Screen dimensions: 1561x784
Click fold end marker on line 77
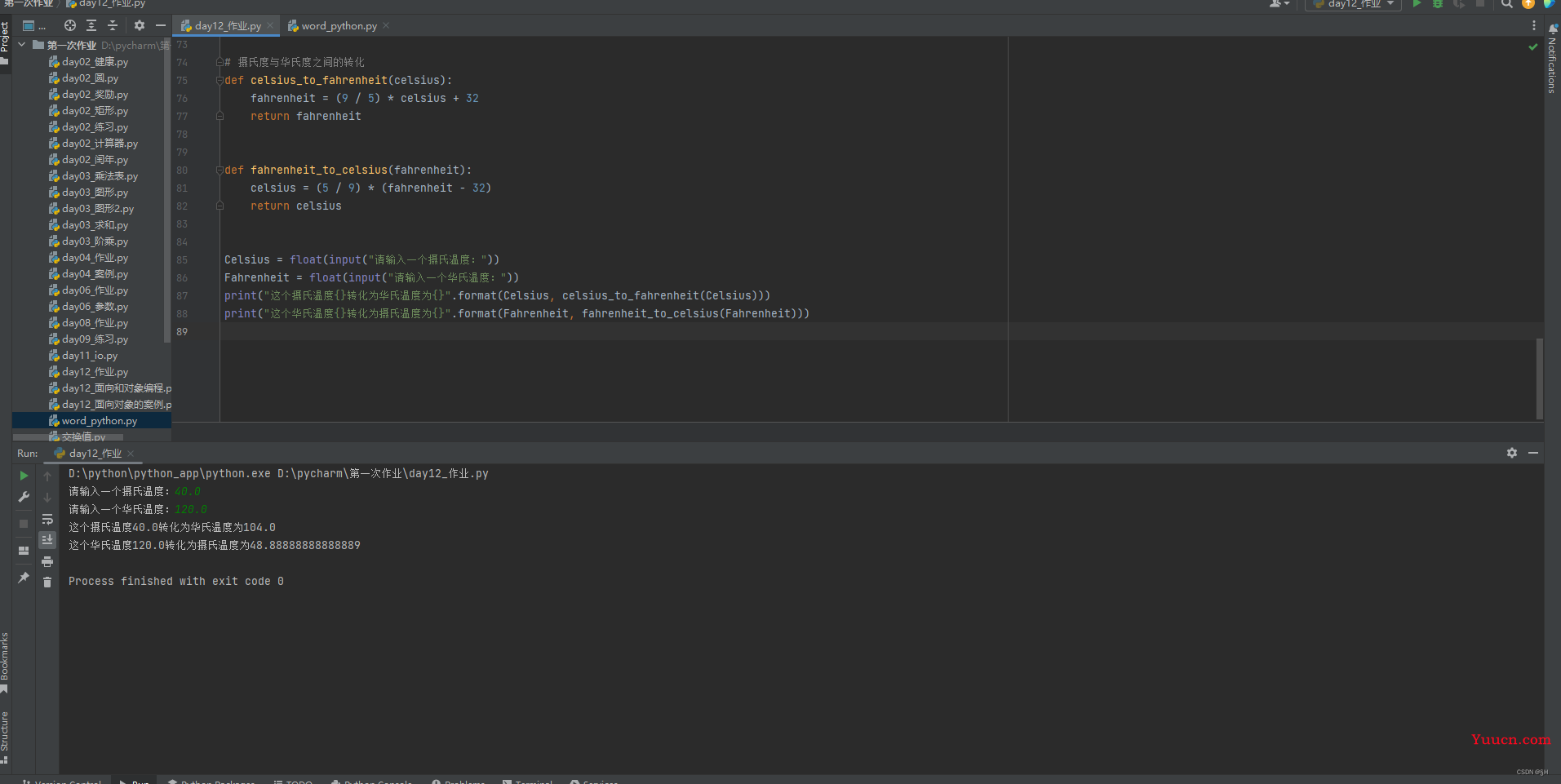click(x=220, y=117)
